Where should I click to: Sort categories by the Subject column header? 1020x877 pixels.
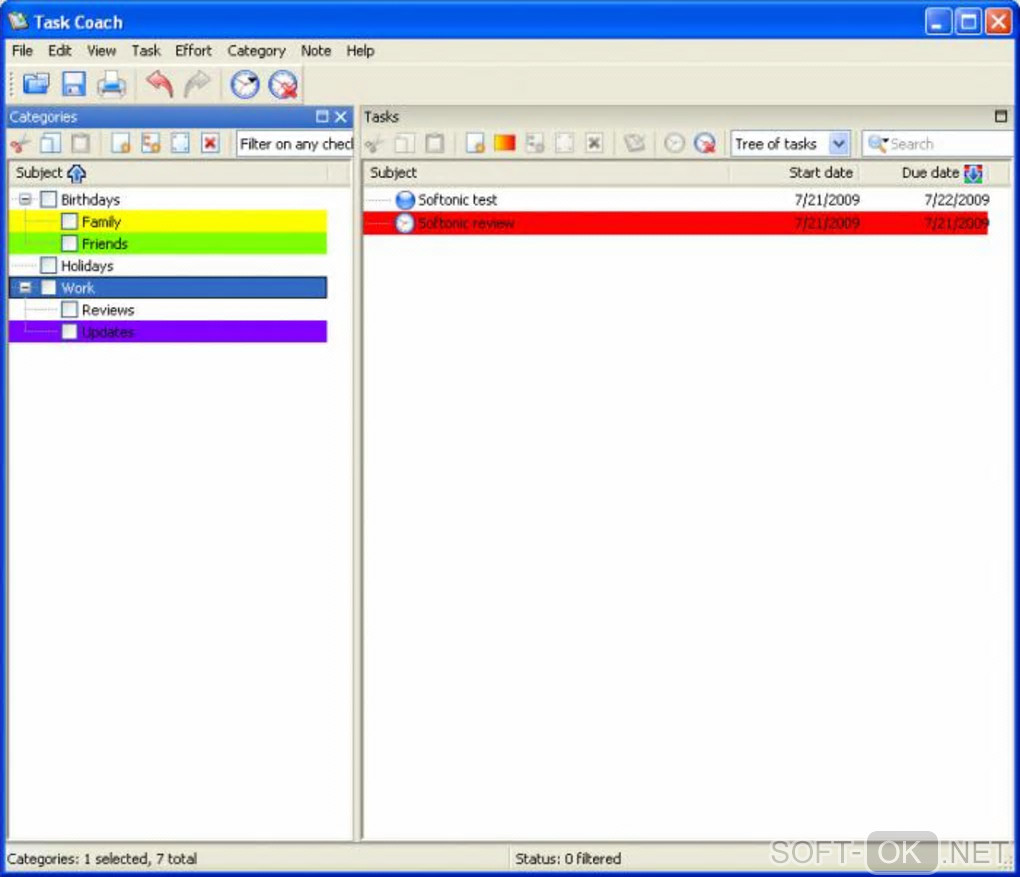pos(169,173)
